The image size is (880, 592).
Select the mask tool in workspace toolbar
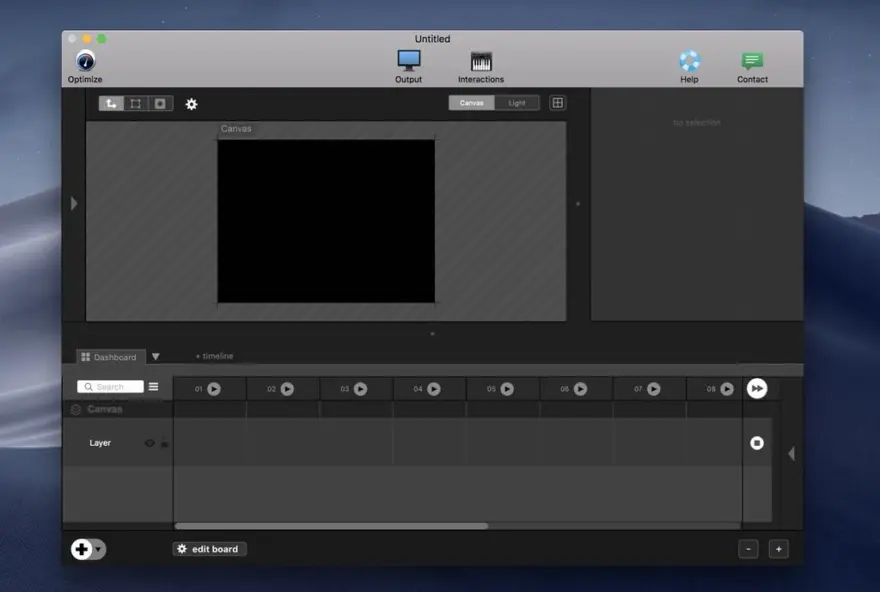[x=161, y=103]
